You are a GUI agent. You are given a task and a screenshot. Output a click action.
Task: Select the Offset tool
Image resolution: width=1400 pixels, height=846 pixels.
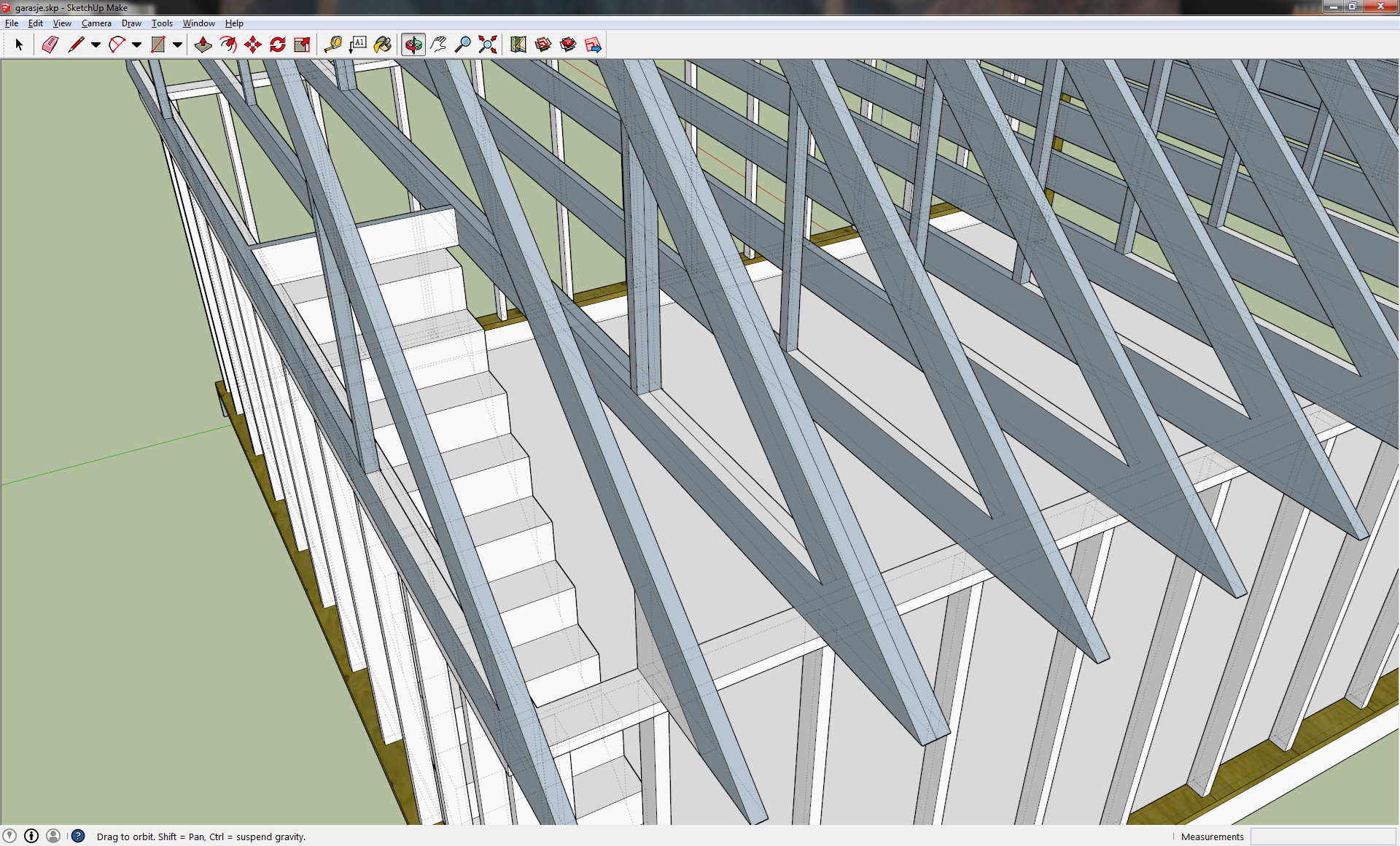pos(228,45)
